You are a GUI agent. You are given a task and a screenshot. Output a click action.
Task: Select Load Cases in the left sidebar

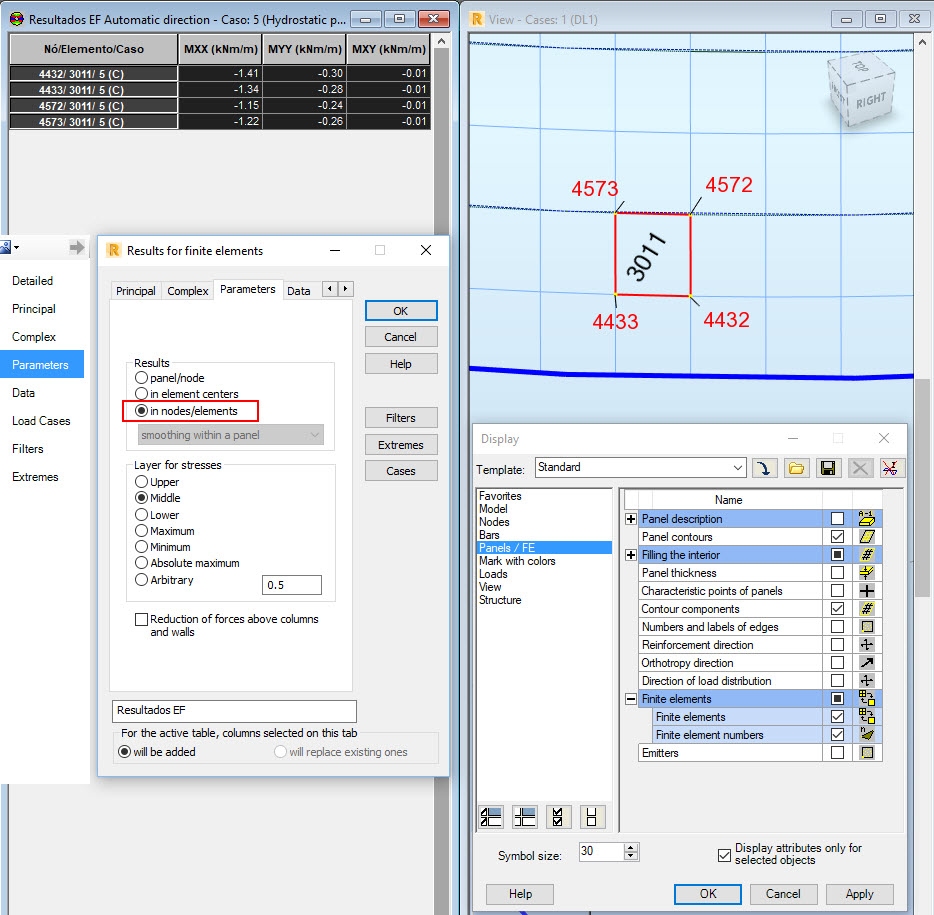[x=41, y=421]
